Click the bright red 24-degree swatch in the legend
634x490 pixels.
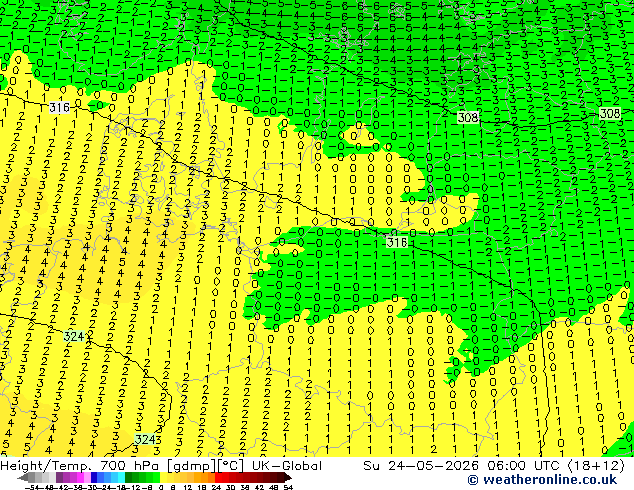click(x=218, y=477)
